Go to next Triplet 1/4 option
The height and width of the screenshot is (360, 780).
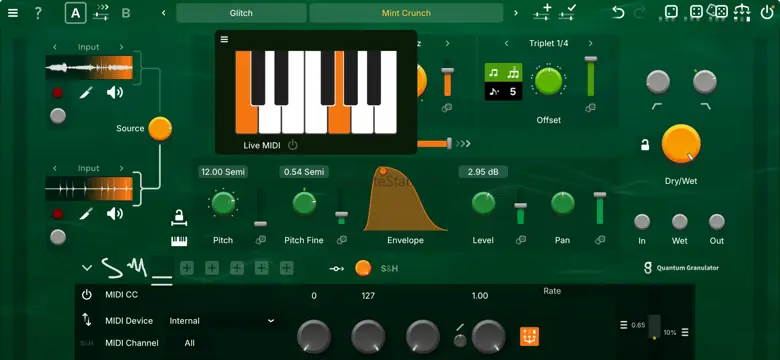tap(590, 43)
